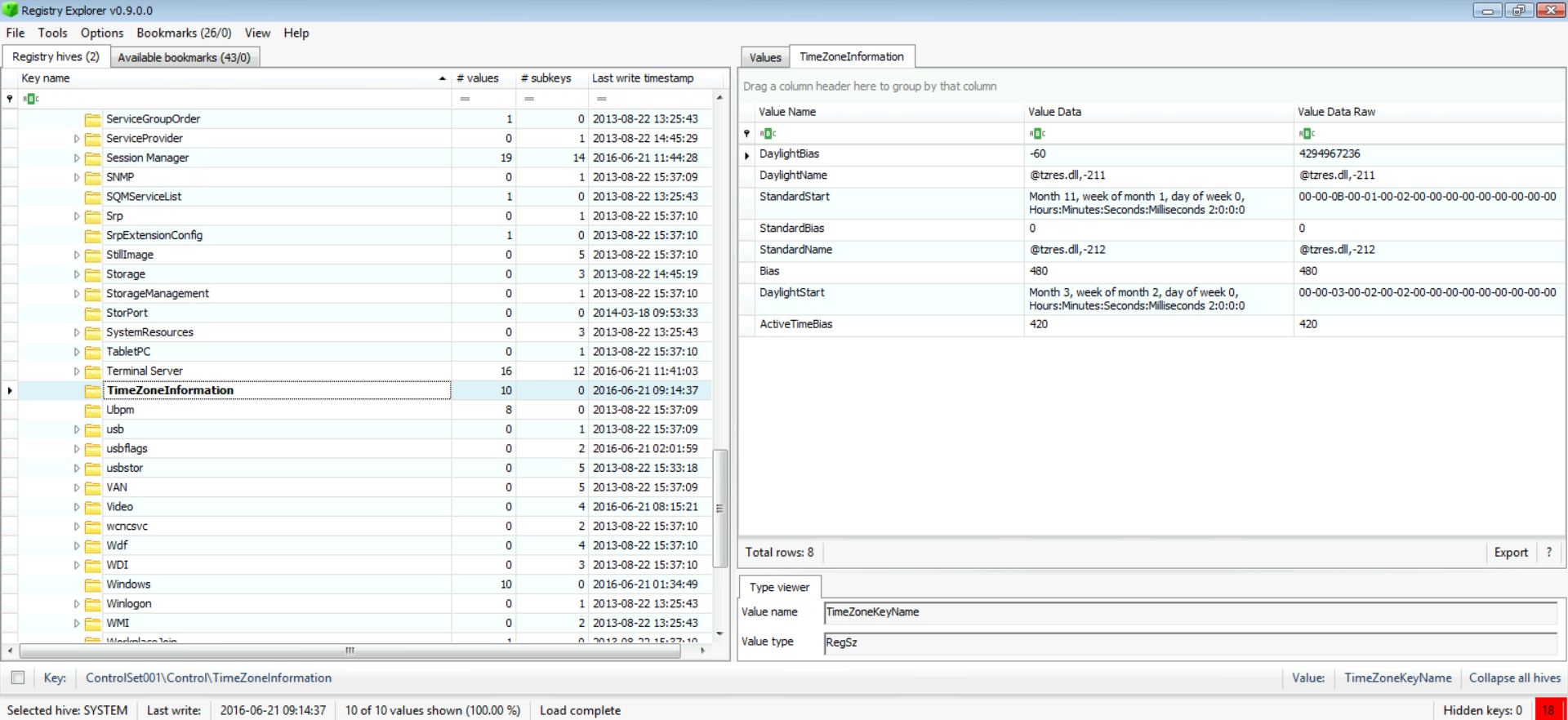Click the WMI folder icon
Image resolution: width=1568 pixels, height=720 pixels.
92,624
